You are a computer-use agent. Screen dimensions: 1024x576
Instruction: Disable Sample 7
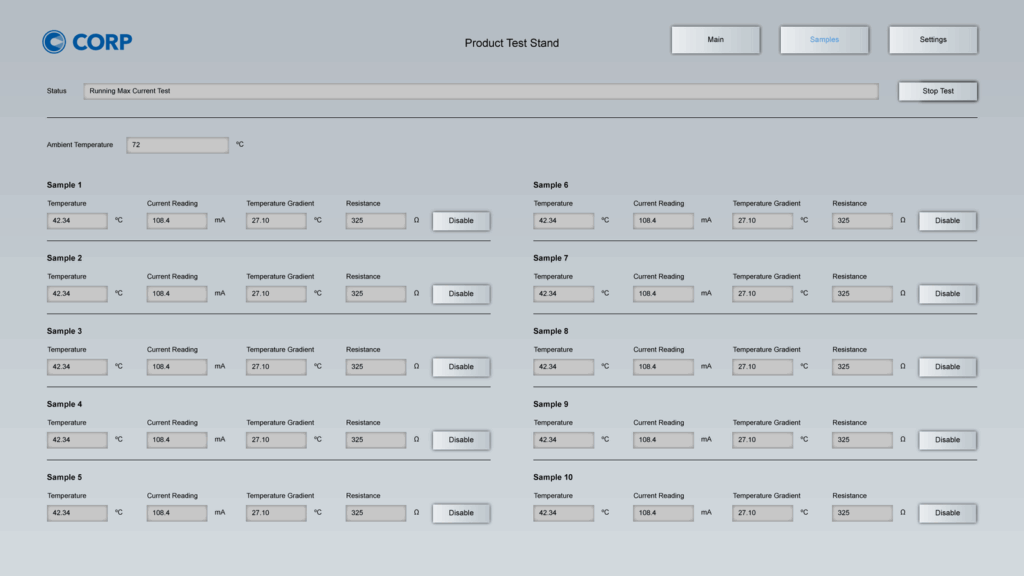(x=948, y=294)
